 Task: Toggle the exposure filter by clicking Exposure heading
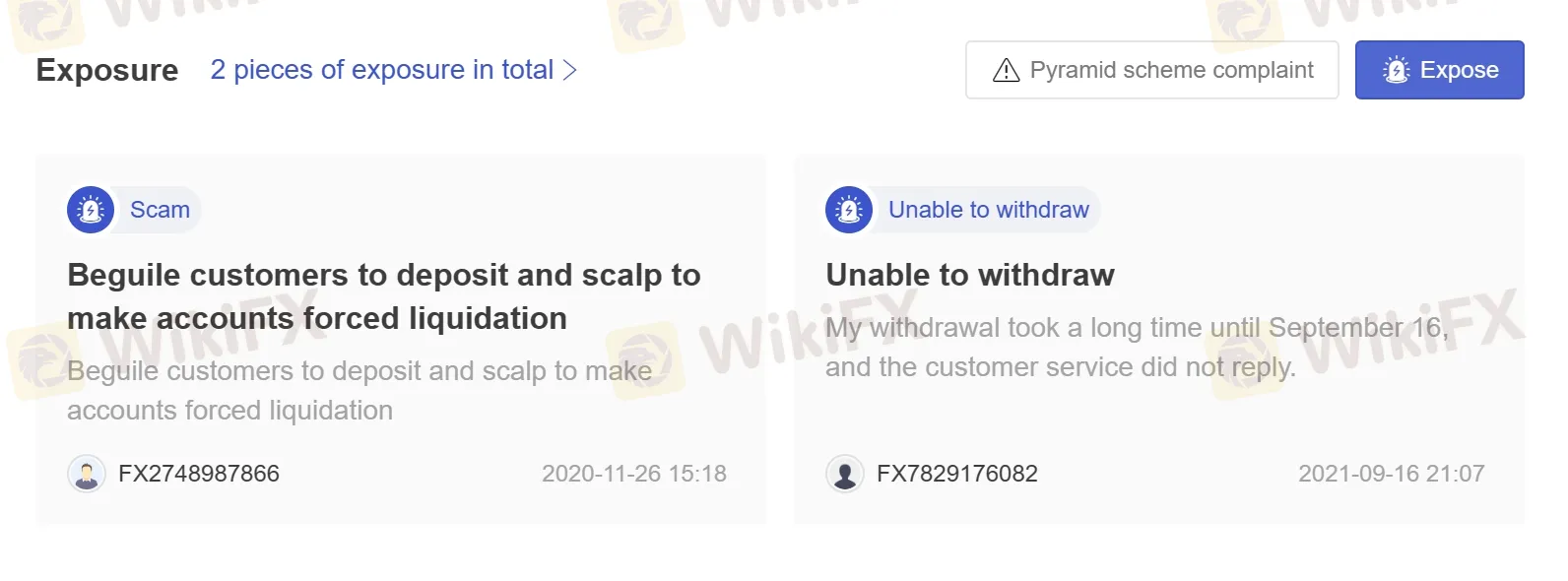106,70
